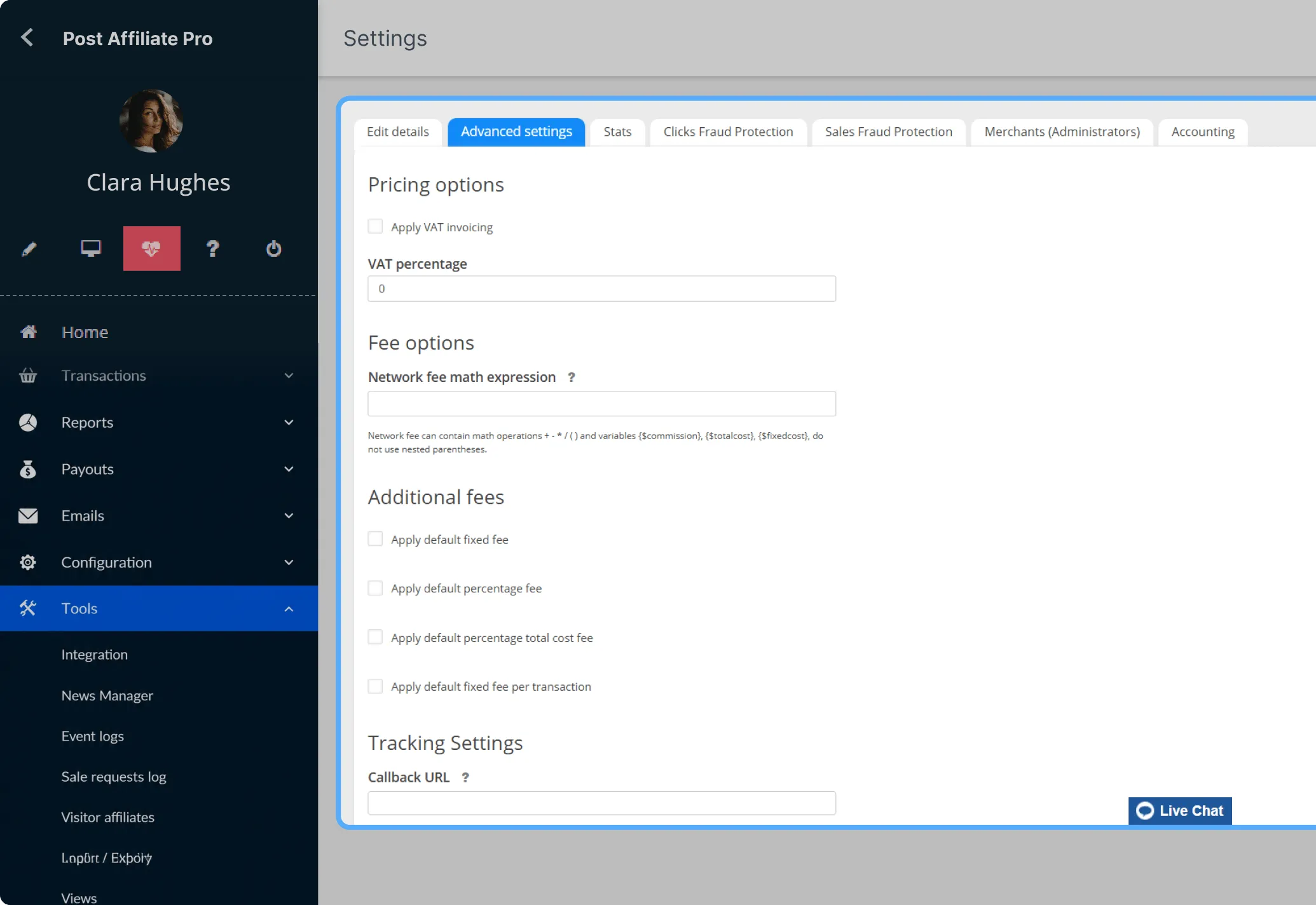Click the Post Affiliate Pro title
Viewport: 1316px width, 905px height.
pyautogui.click(x=138, y=38)
